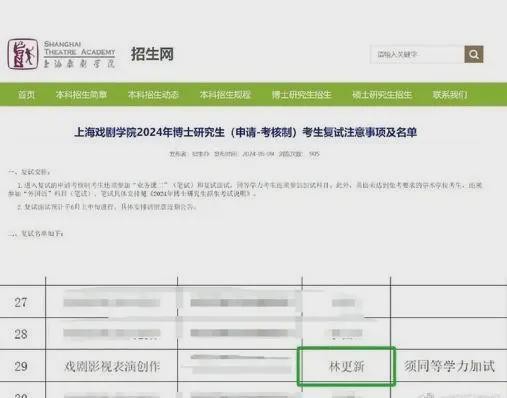Click the Shanghai Theatre Academy logo

click(23, 54)
